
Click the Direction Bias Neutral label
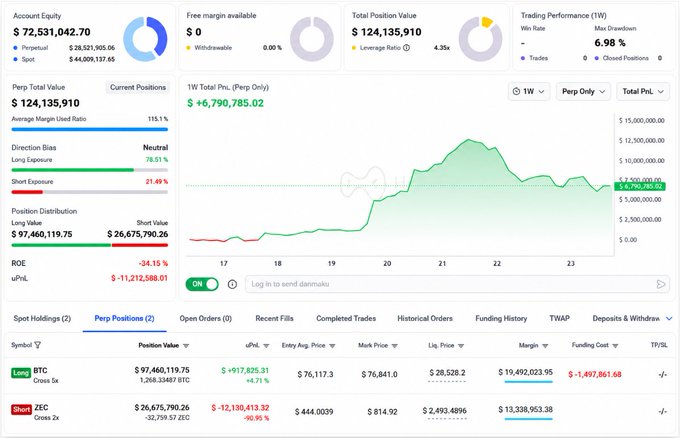coord(155,147)
